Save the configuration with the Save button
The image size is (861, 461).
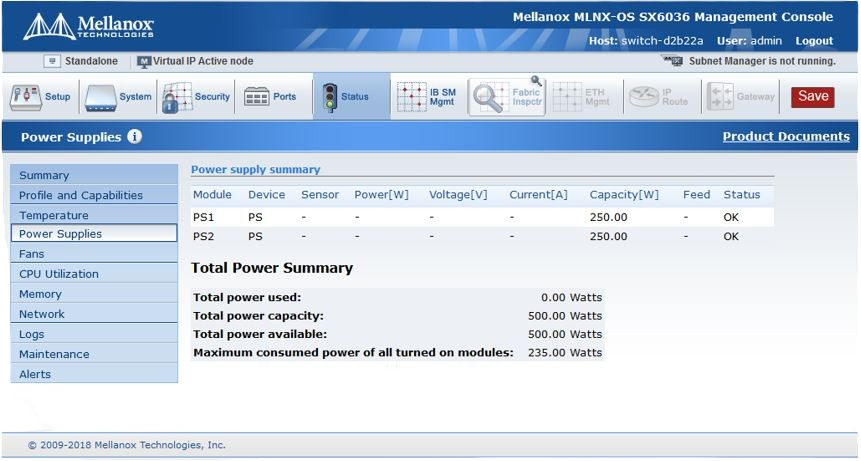tap(813, 97)
